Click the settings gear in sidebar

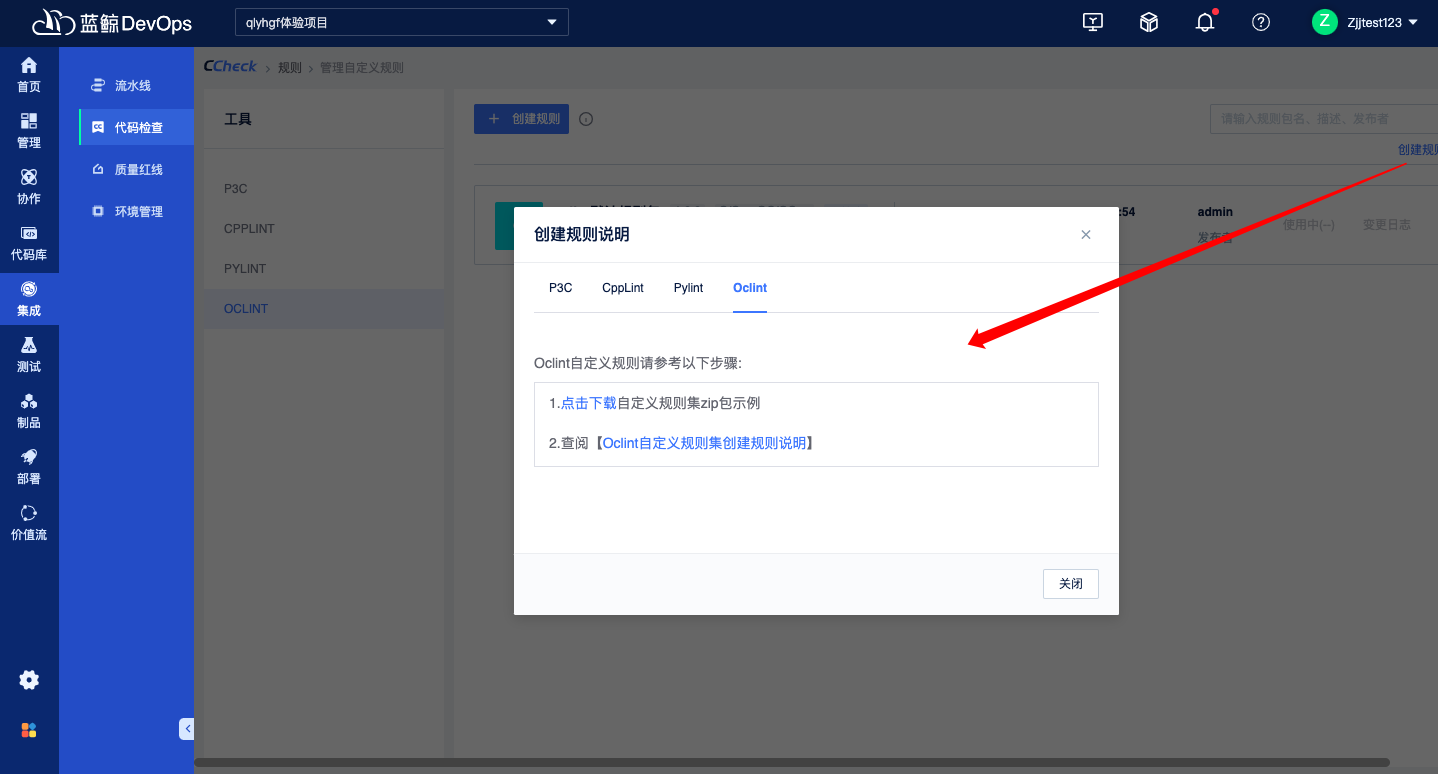[29, 680]
